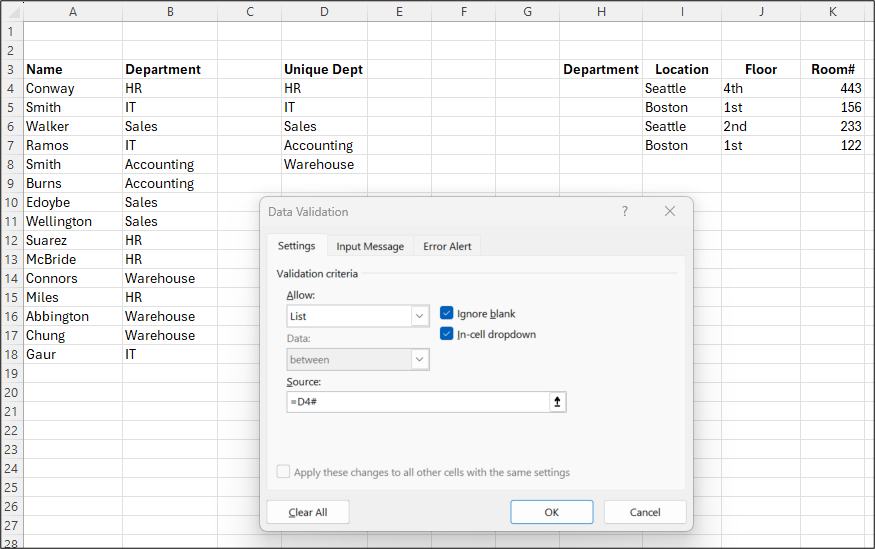Viewport: 875px width, 549px height.
Task: Select column A header
Action: pos(73,12)
